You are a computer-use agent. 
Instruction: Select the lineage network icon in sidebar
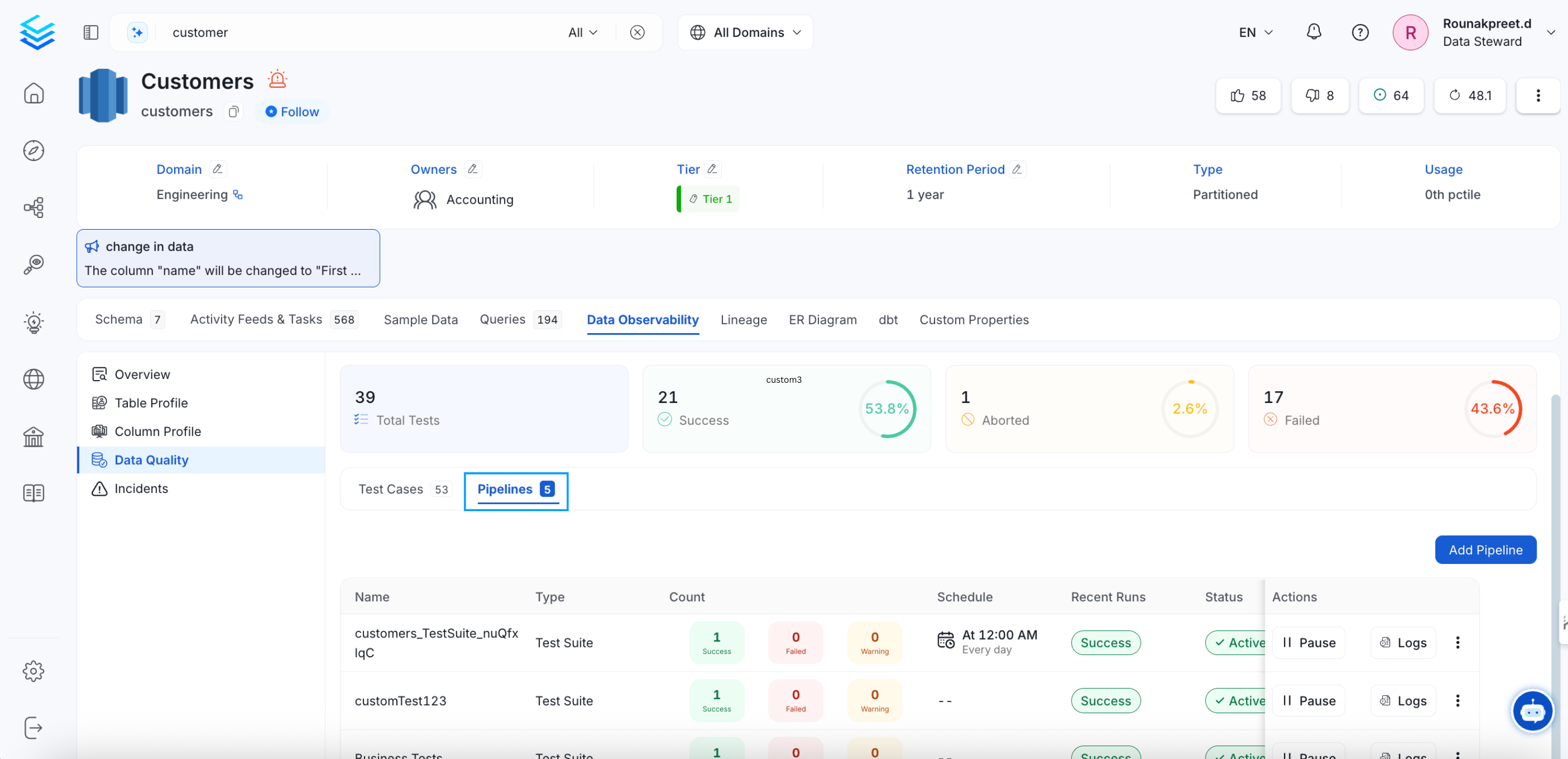[34, 207]
